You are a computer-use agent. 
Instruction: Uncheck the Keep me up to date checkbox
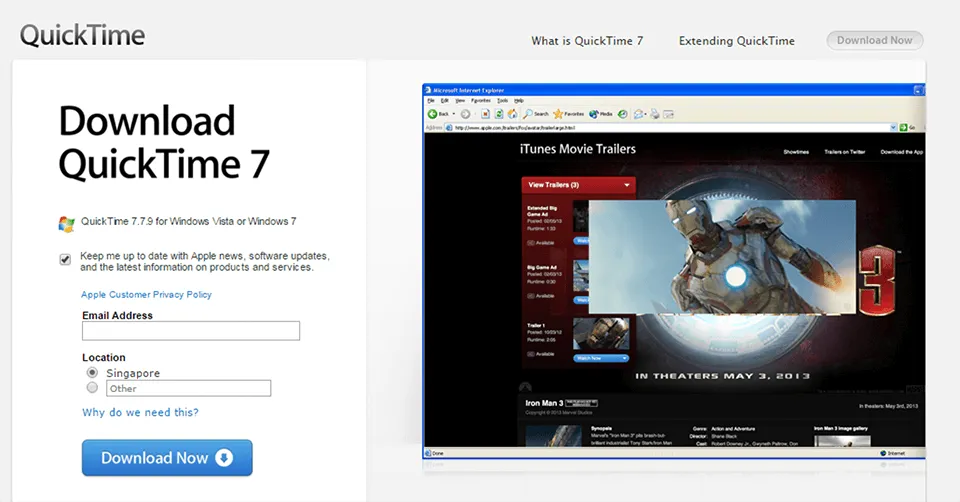[x=65, y=260]
